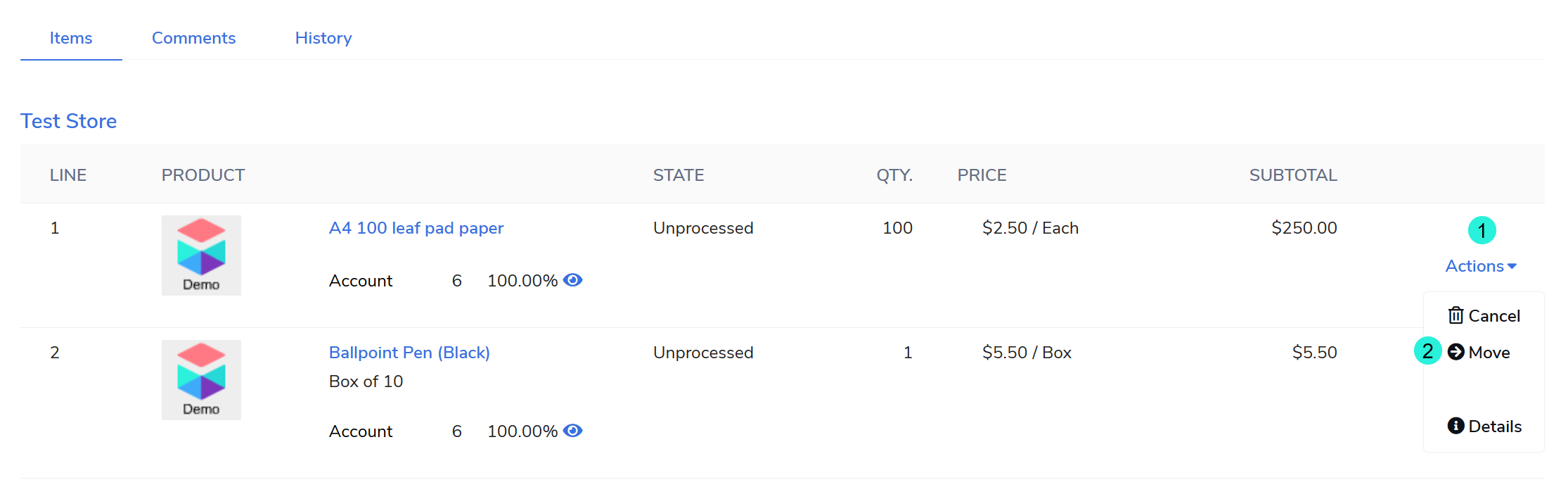Select Cancel from the actions menu
Viewport: 1568px width, 480px height.
tap(1493, 316)
